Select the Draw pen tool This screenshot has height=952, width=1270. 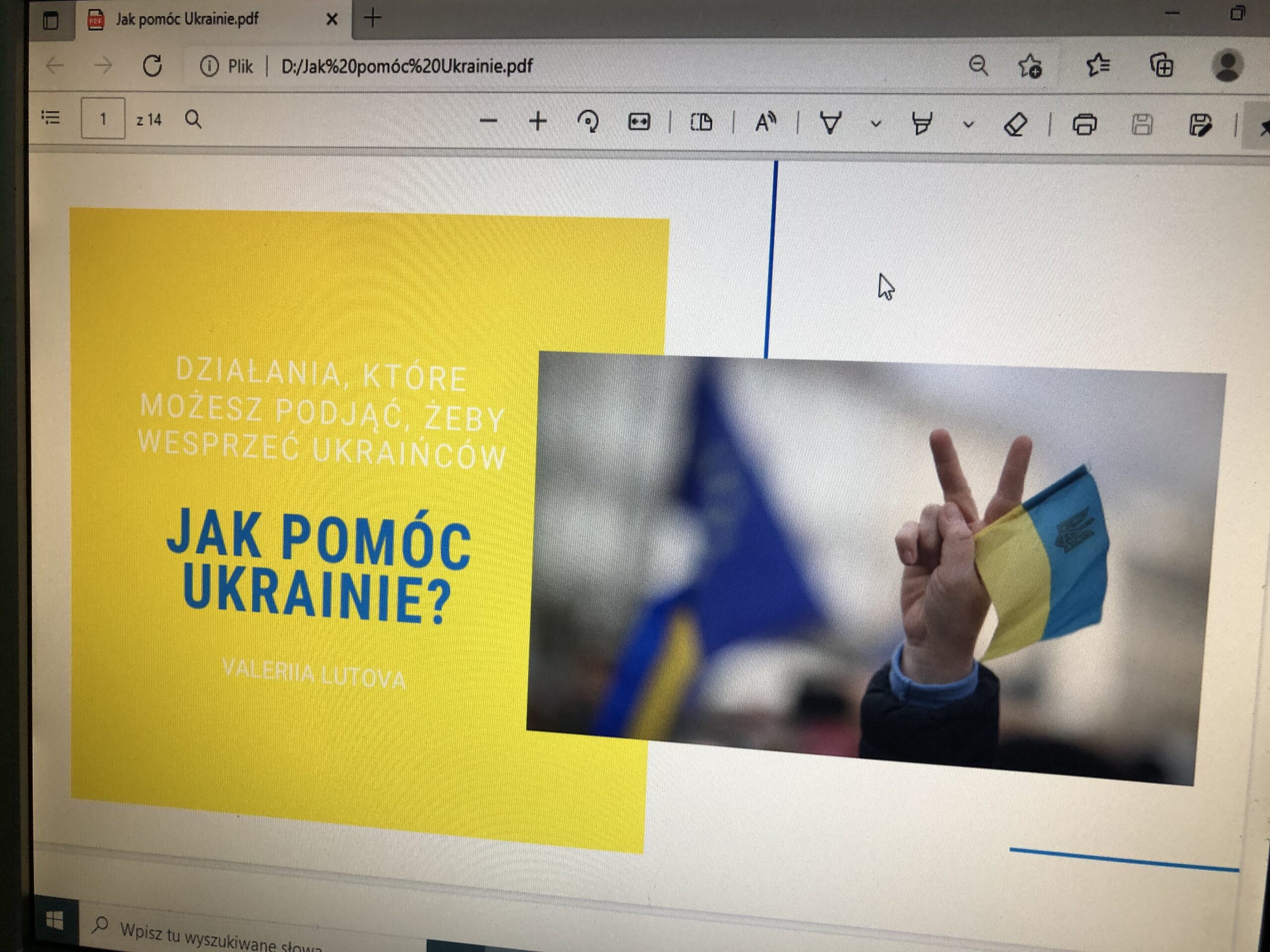[x=830, y=123]
